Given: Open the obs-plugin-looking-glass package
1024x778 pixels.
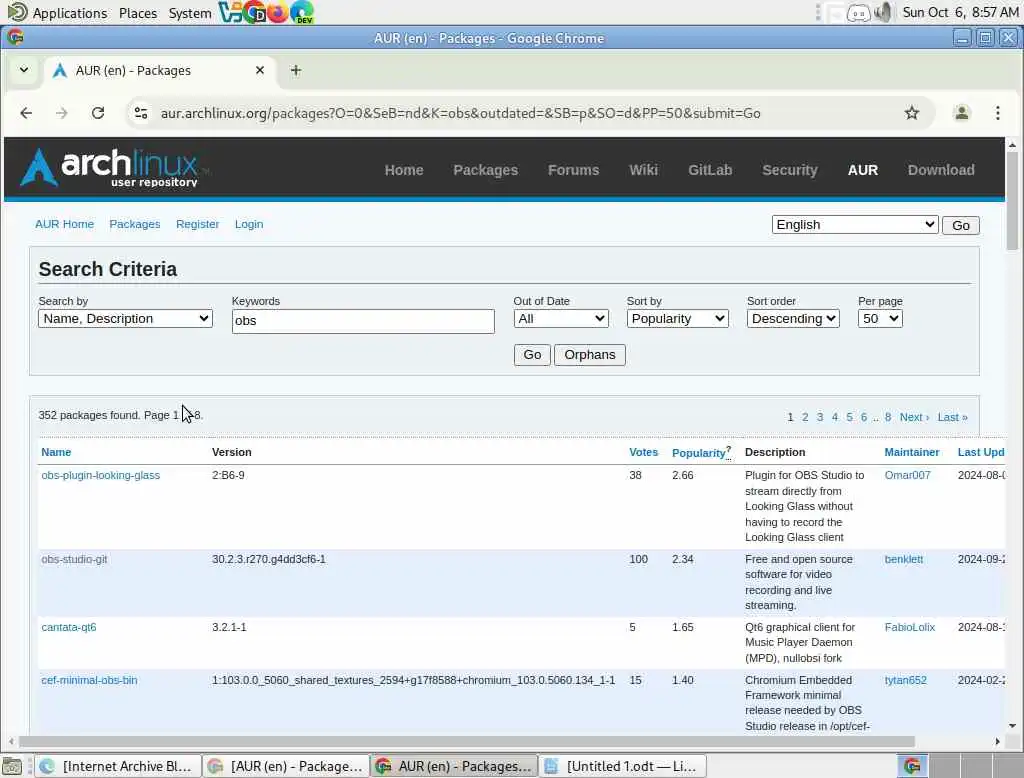Looking at the screenshot, I should coord(101,475).
